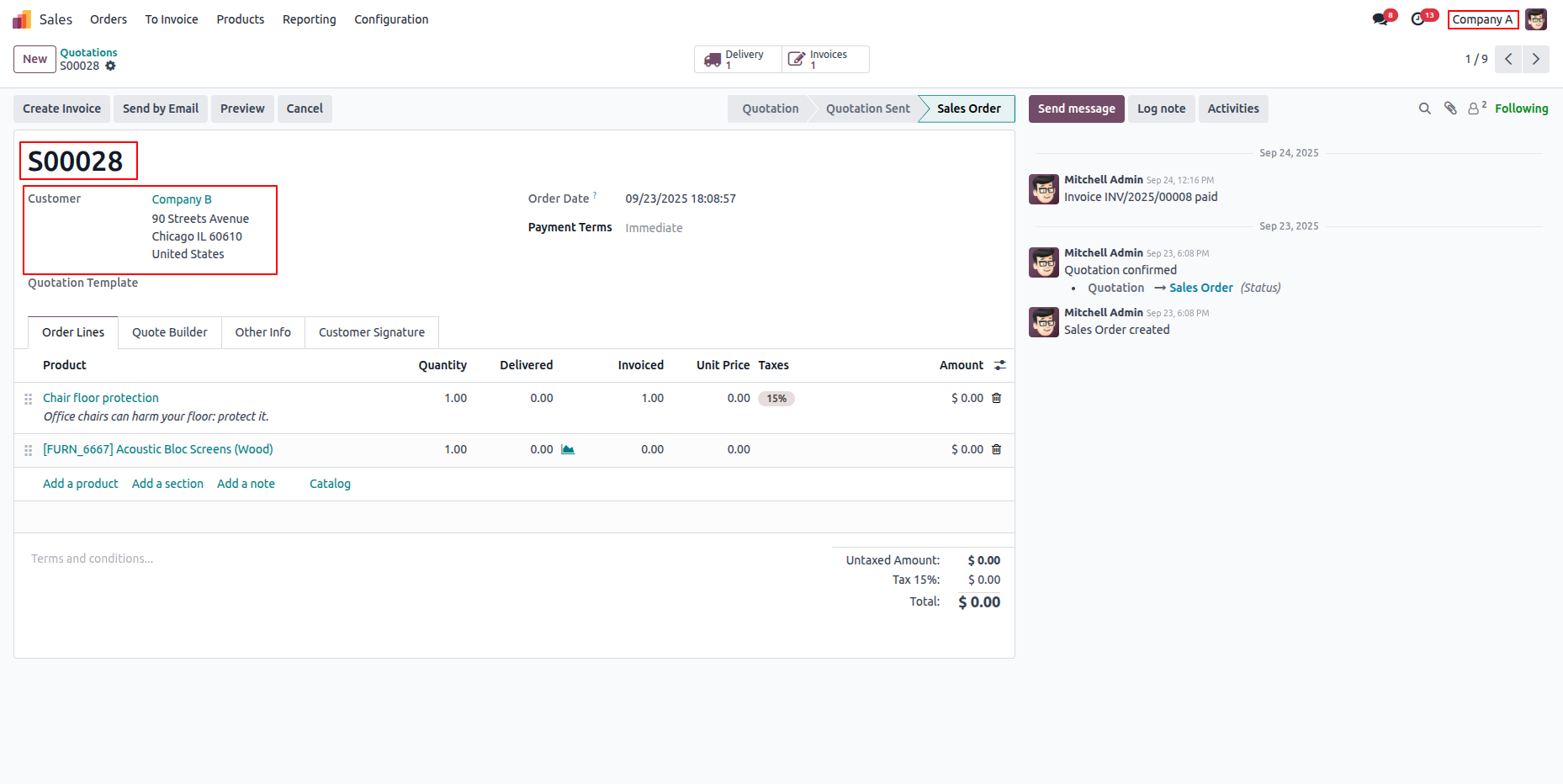Click the 15% tax badge on Chair floor protection
Viewport: 1563px width, 784px height.
[x=776, y=398]
